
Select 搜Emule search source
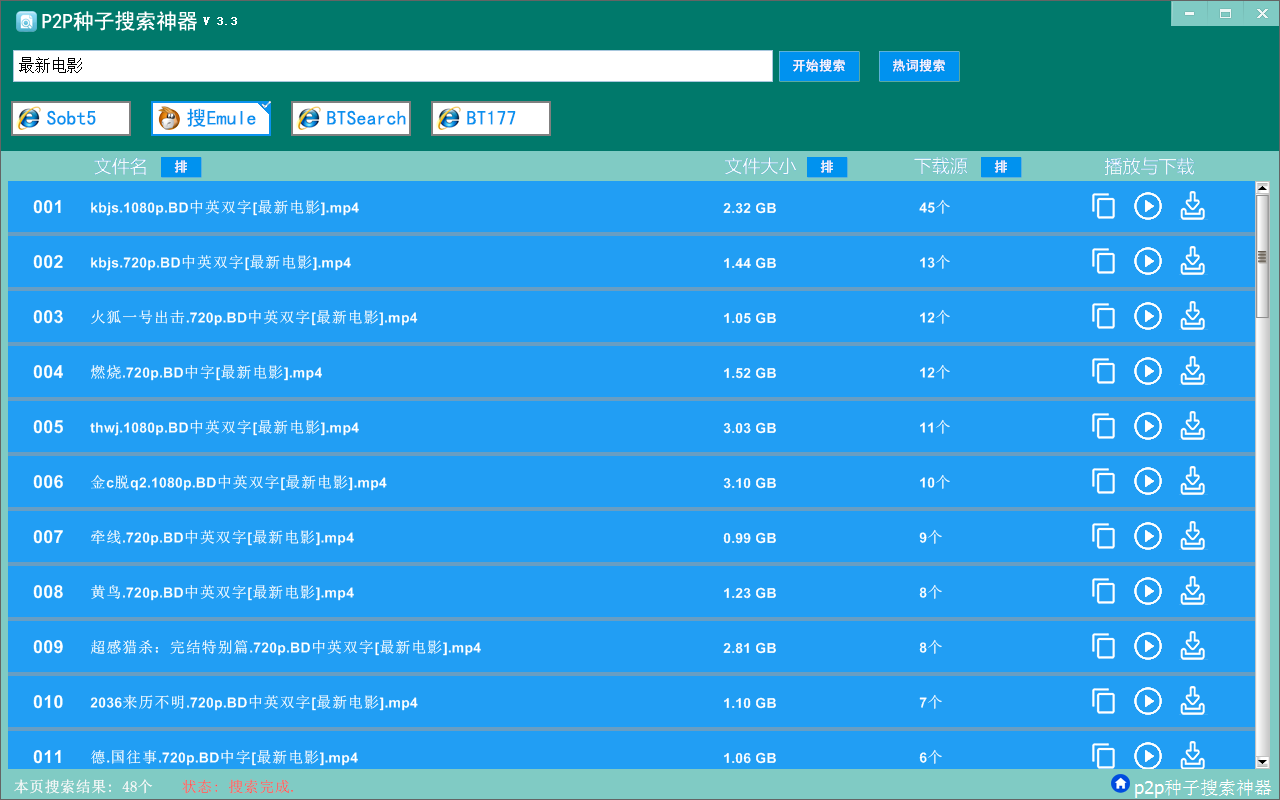point(211,118)
